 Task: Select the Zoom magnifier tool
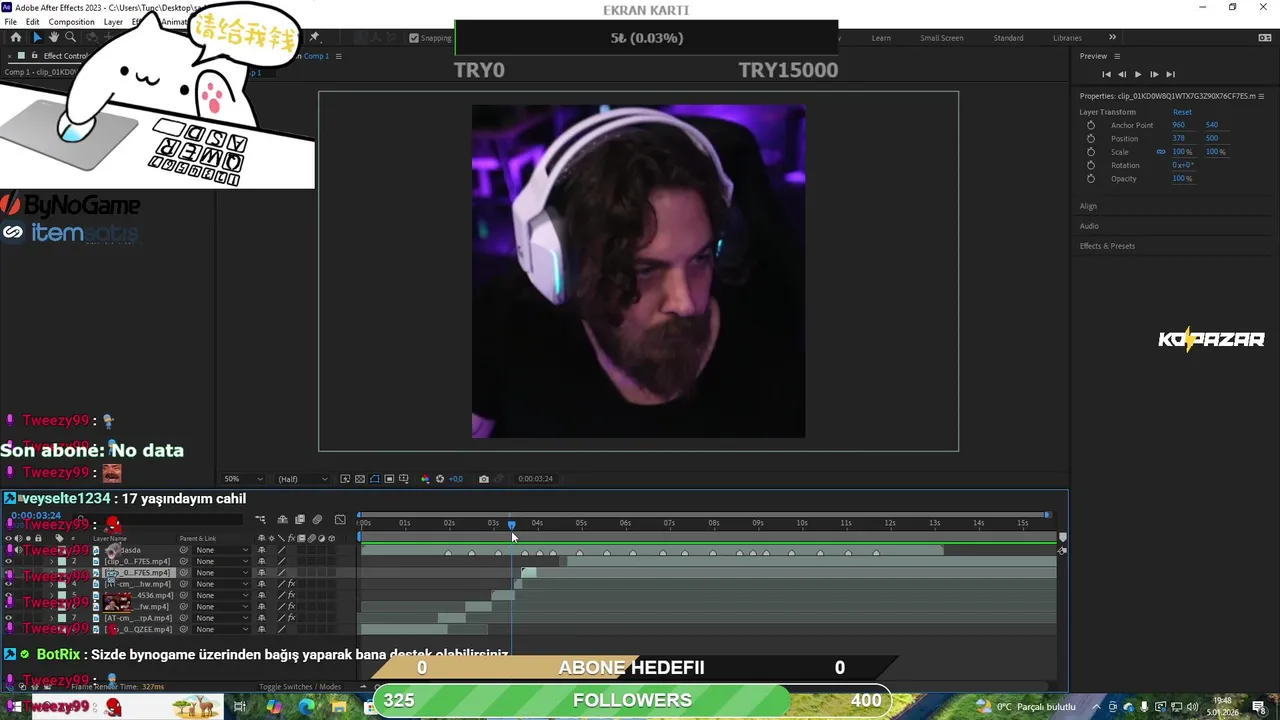[x=71, y=37]
